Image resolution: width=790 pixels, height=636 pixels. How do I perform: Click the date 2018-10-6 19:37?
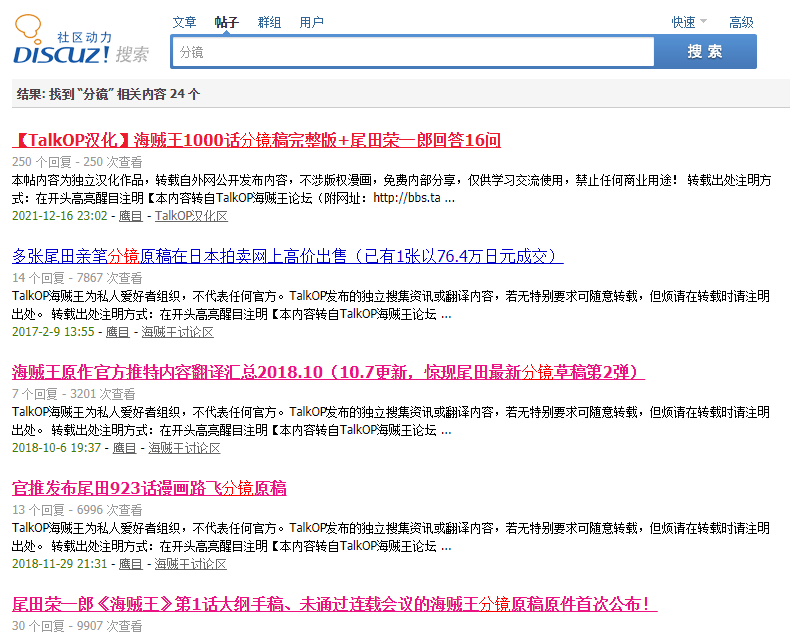pyautogui.click(x=56, y=448)
